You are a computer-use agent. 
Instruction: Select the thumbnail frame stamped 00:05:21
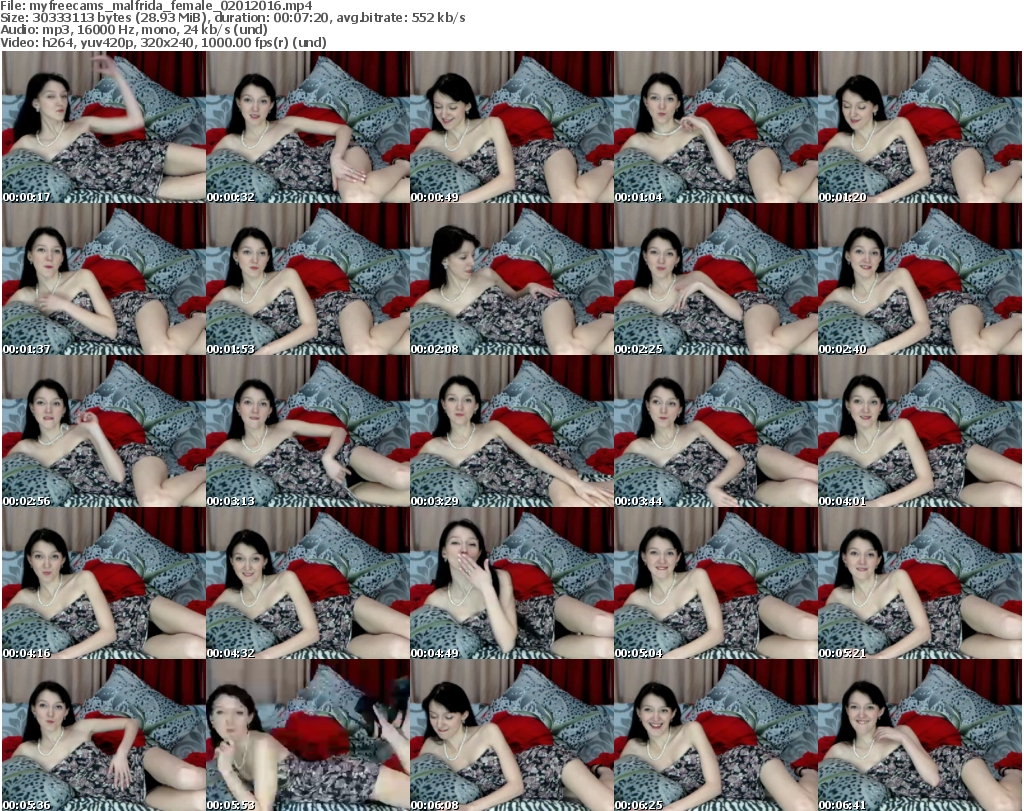(x=920, y=583)
